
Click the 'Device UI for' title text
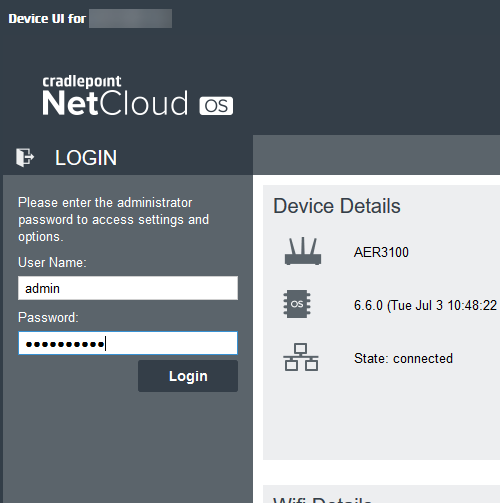coord(47,19)
